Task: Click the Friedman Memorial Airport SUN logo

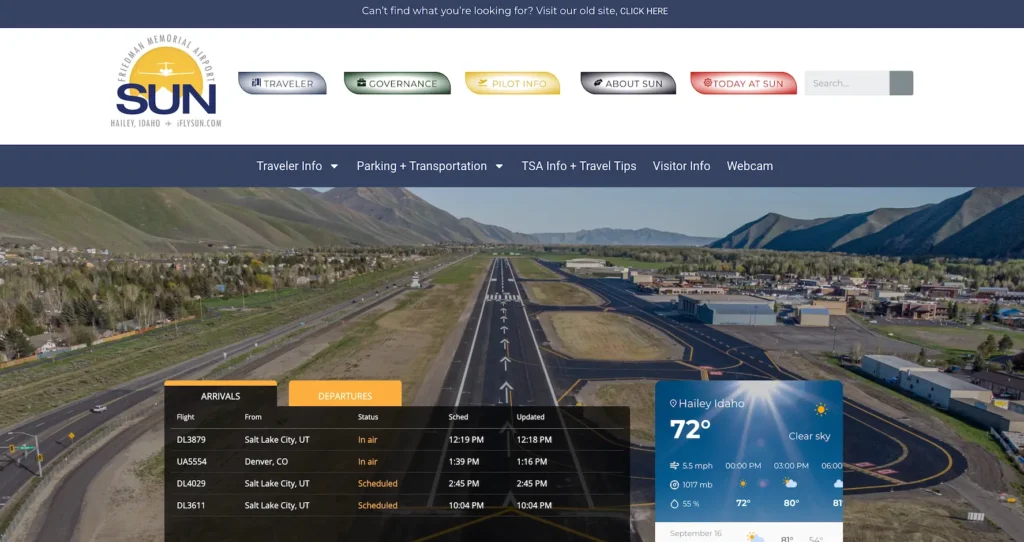Action: tap(166, 84)
